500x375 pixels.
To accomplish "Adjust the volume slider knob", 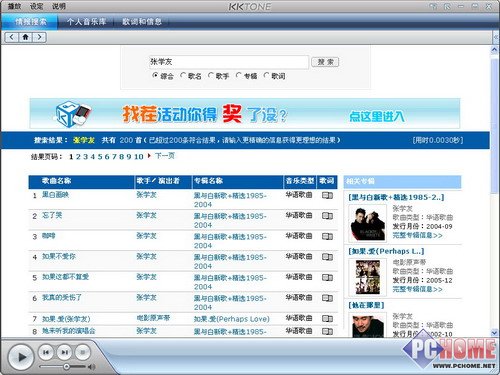I will 66,367.
